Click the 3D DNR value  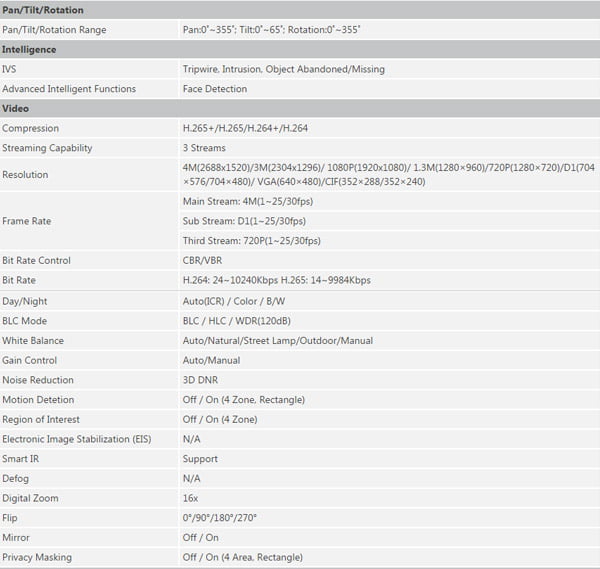[x=202, y=380]
